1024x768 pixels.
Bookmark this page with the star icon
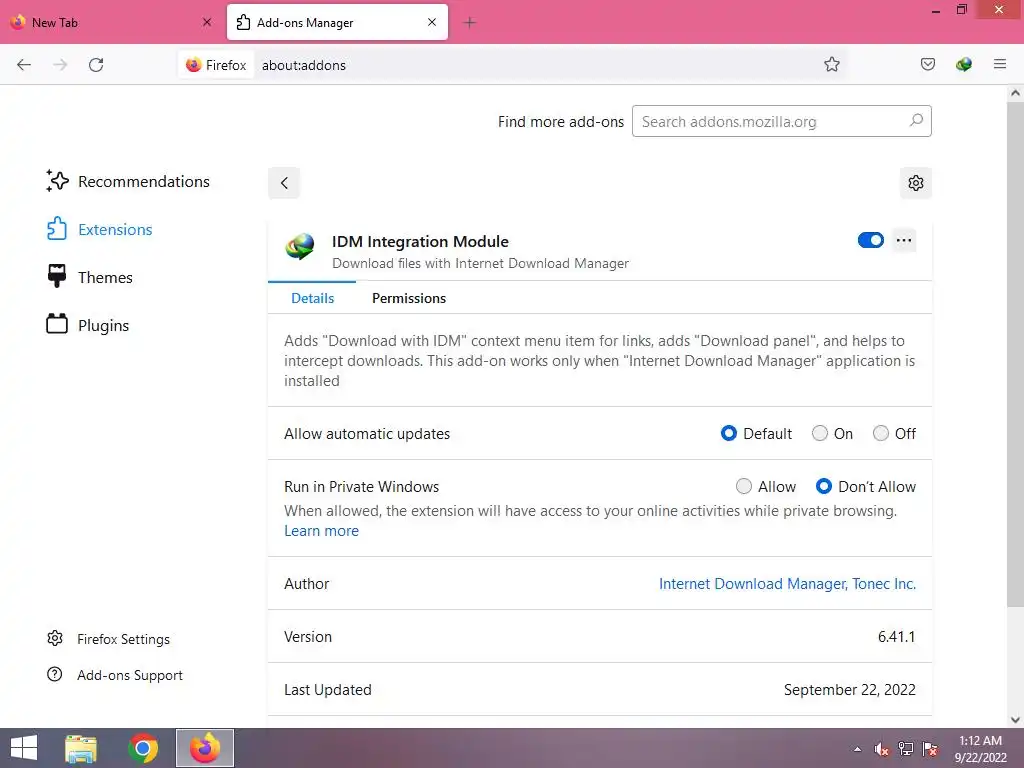point(831,64)
